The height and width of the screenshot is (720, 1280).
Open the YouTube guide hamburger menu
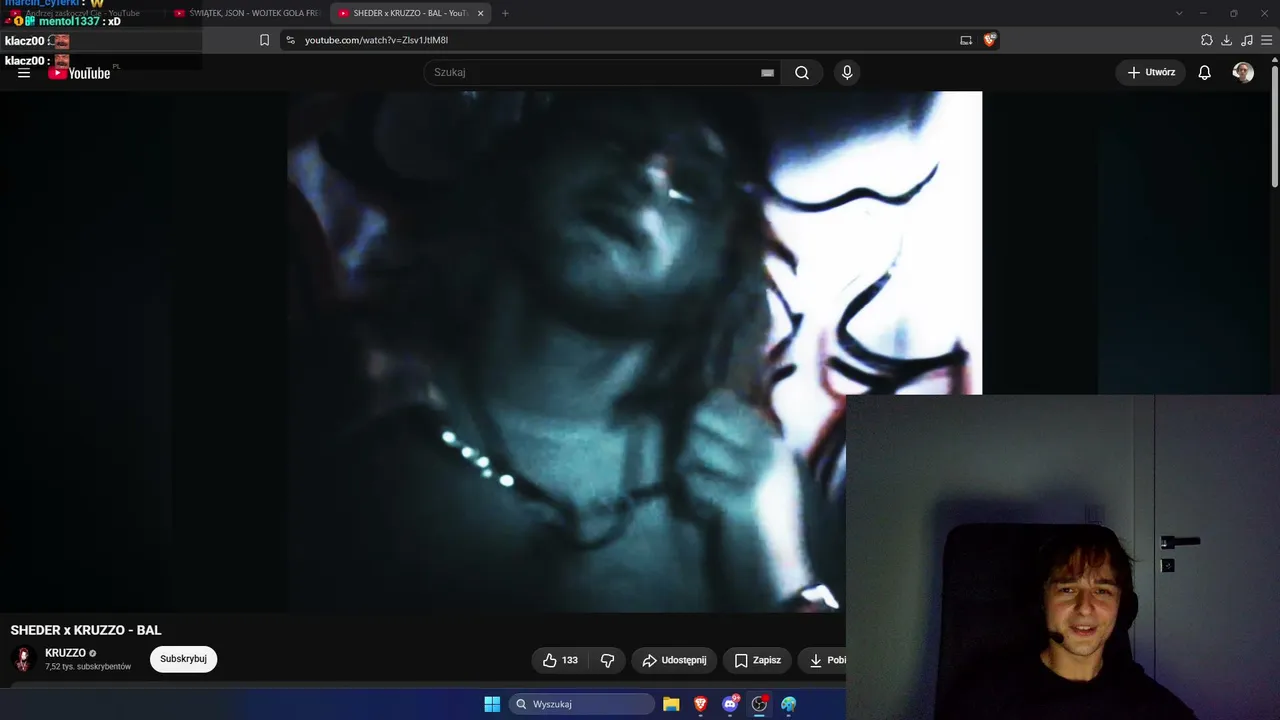tap(24, 73)
